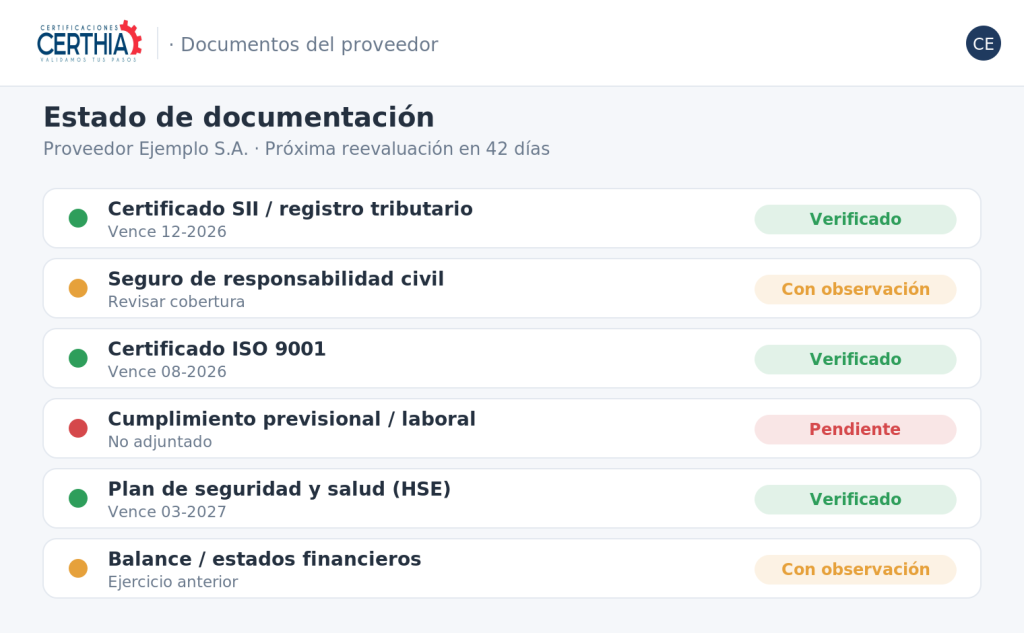Open Balance / estados financieros item

tap(512, 568)
